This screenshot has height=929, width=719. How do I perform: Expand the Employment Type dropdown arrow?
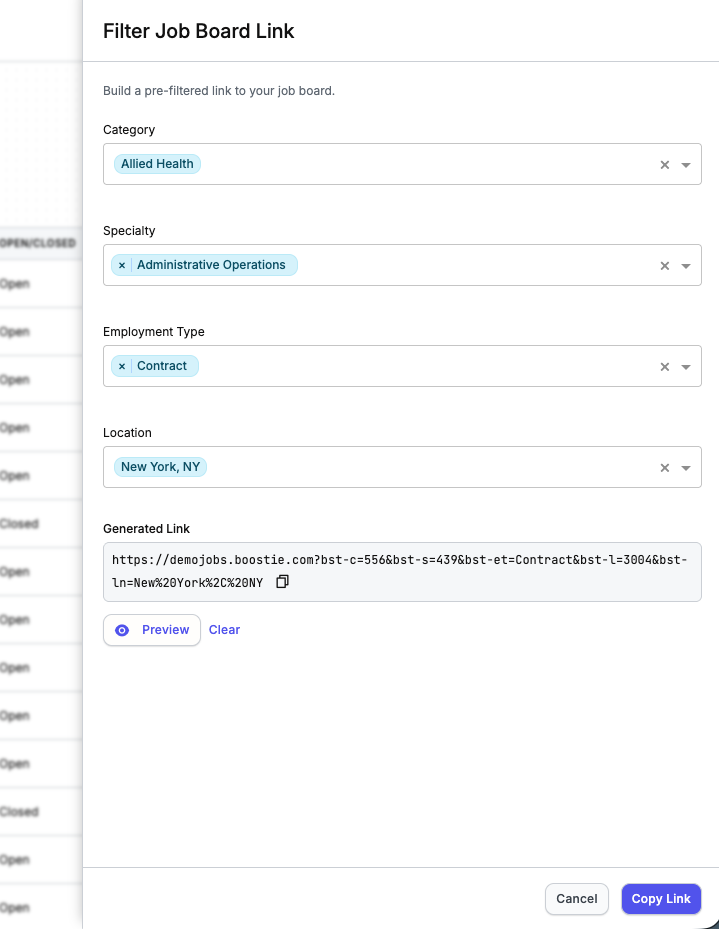tap(686, 367)
